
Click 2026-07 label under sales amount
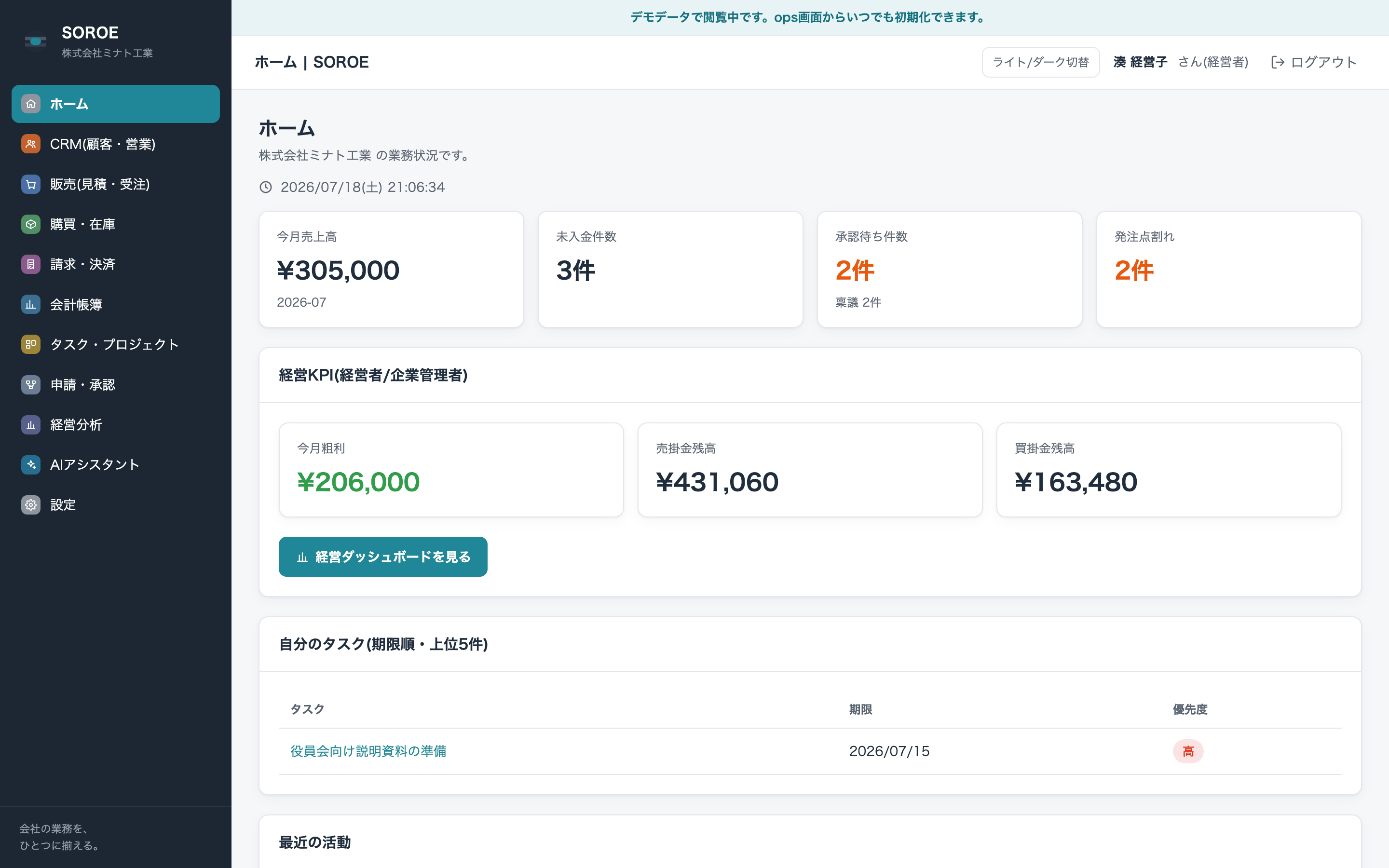301,302
